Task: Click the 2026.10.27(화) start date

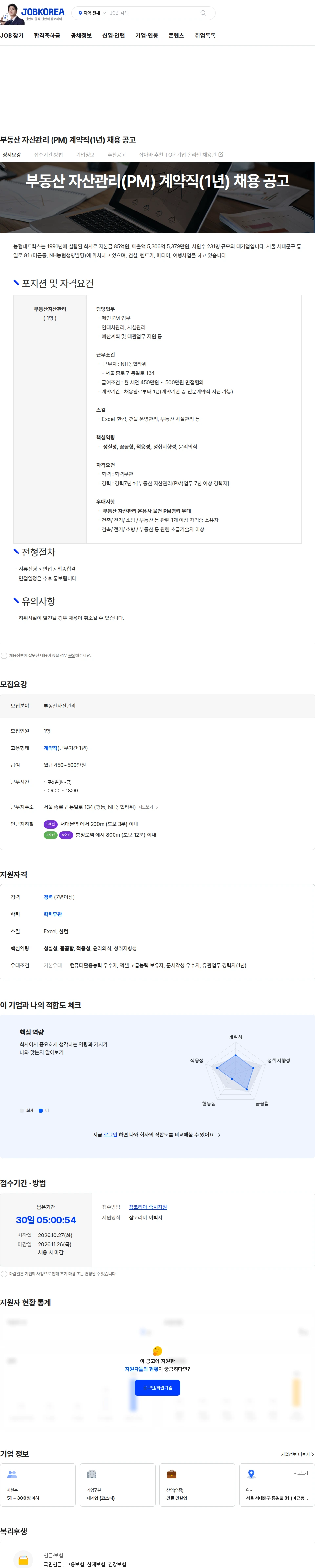Action: click(x=55, y=1235)
